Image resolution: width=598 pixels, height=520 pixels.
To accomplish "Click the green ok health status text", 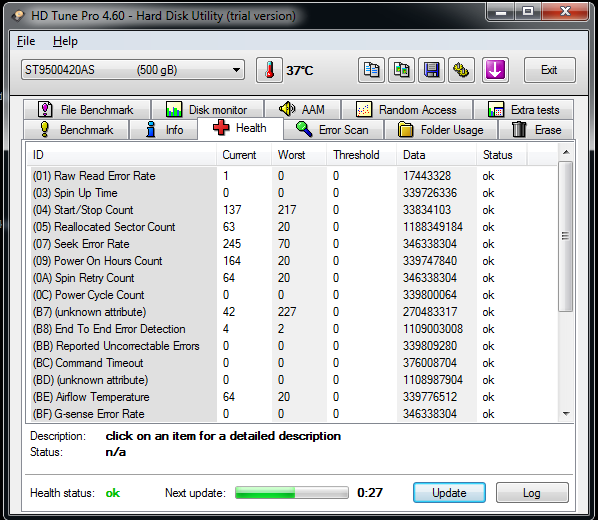I will click(113, 493).
